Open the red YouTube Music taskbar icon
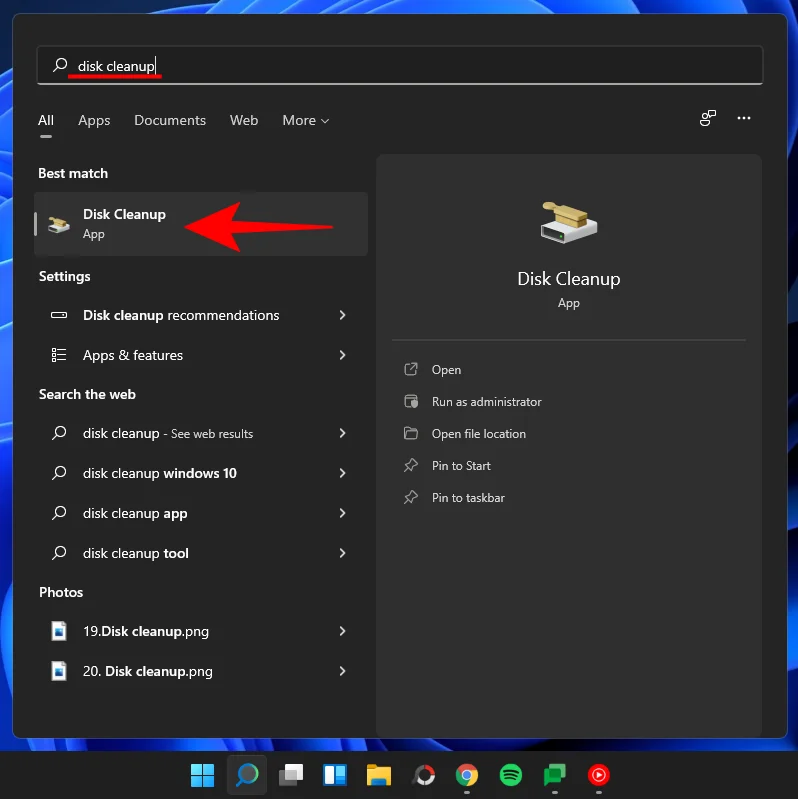The width and height of the screenshot is (798, 799). (599, 775)
